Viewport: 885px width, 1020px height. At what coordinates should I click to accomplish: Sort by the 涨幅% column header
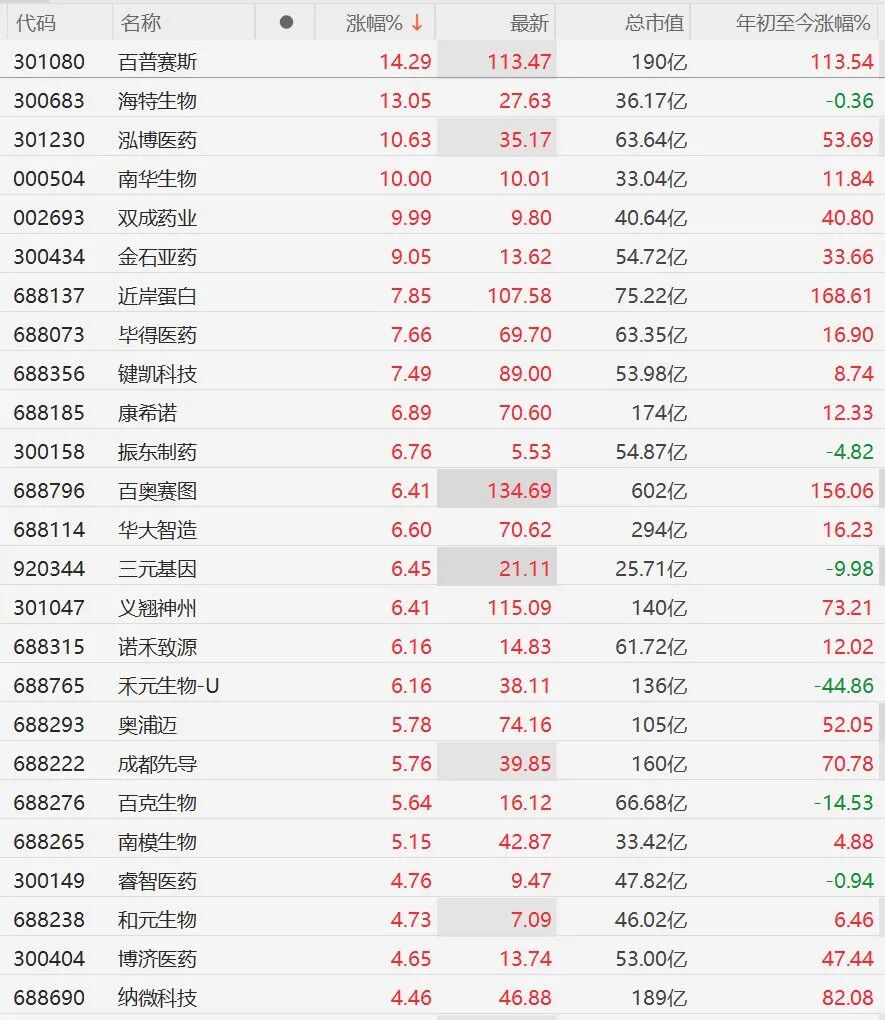(x=374, y=23)
